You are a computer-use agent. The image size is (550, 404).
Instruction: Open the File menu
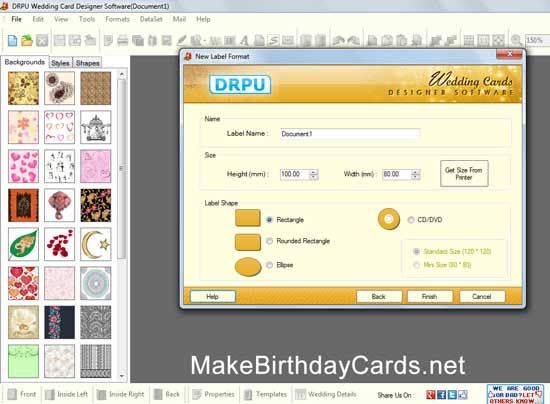(x=16, y=19)
